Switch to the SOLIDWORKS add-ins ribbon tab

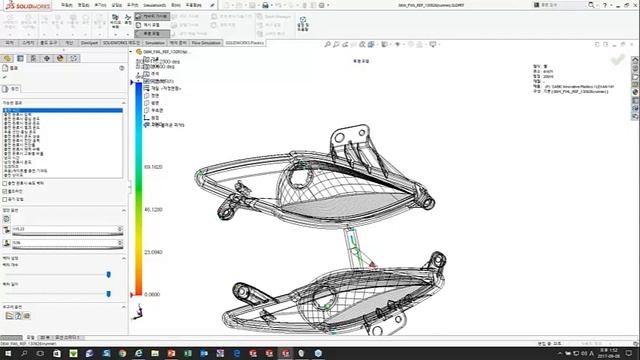coord(121,43)
